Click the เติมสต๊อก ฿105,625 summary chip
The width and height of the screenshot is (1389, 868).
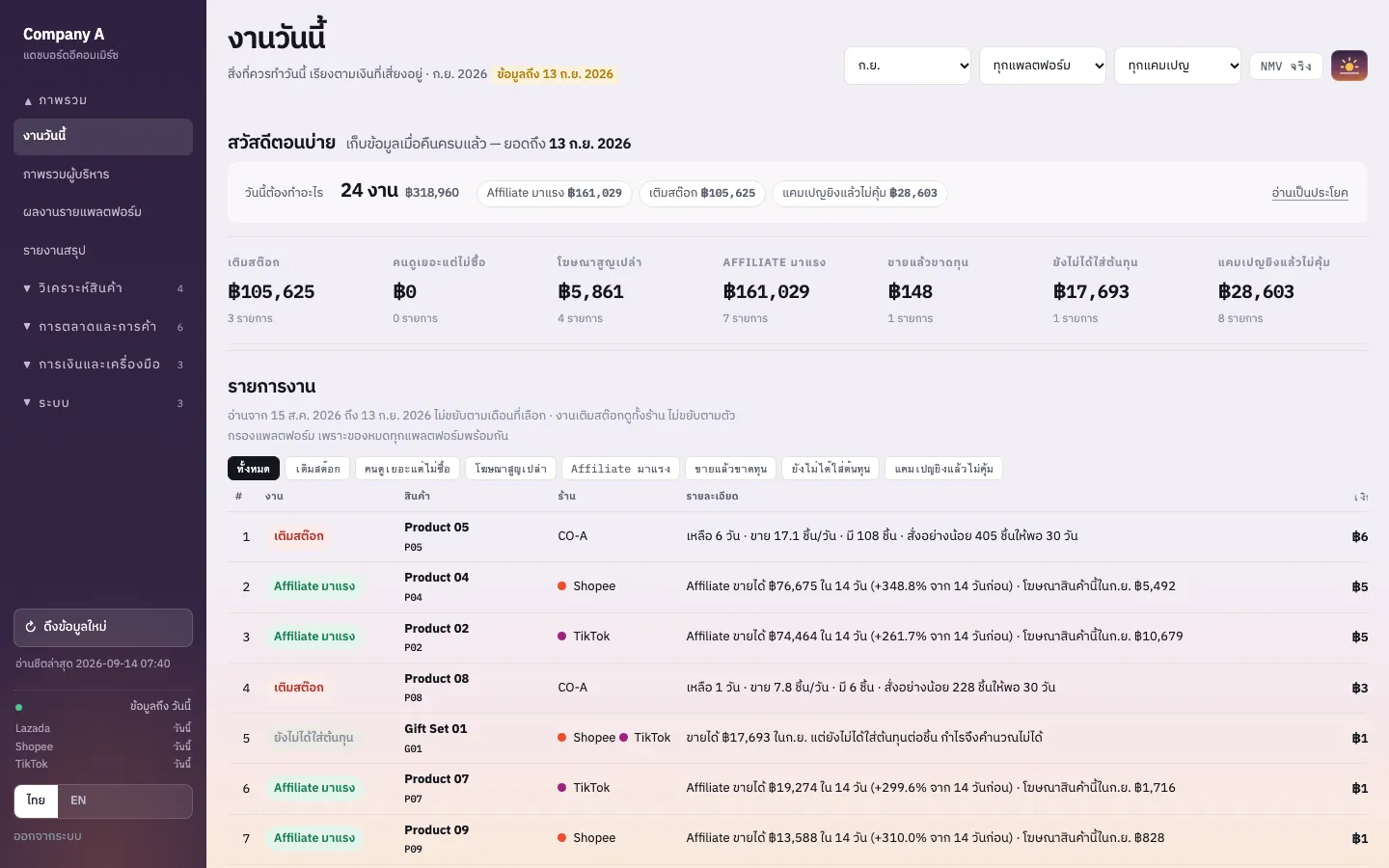point(702,193)
